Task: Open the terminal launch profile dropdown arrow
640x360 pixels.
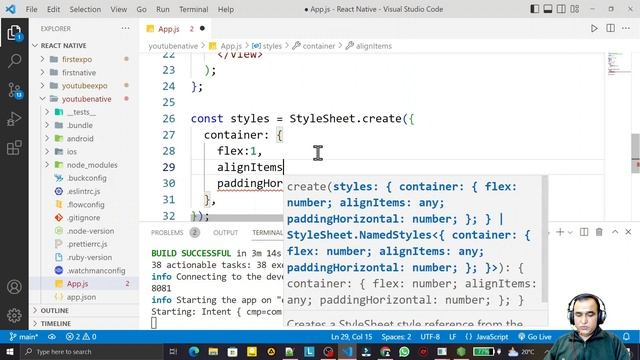Action: pyautogui.click(x=570, y=232)
